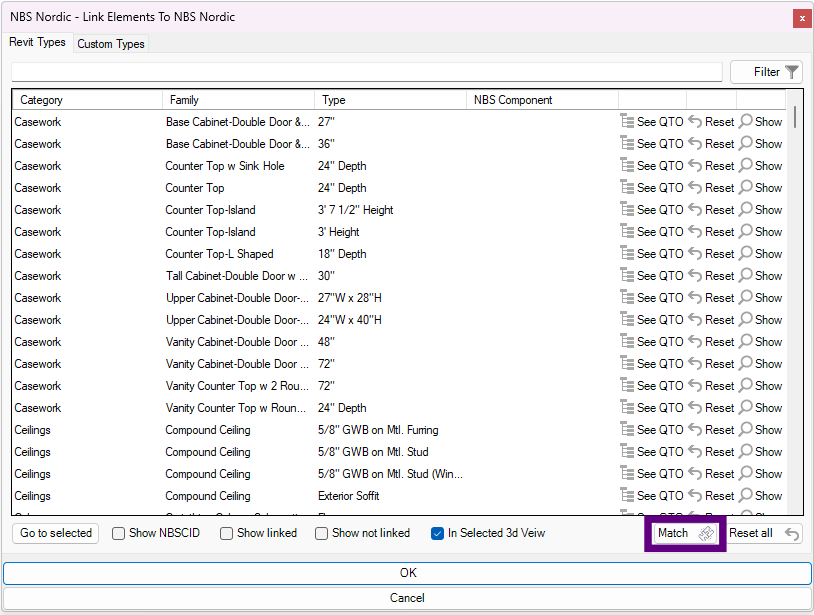Focus the filter text input field
The height and width of the screenshot is (615, 814).
367,72
